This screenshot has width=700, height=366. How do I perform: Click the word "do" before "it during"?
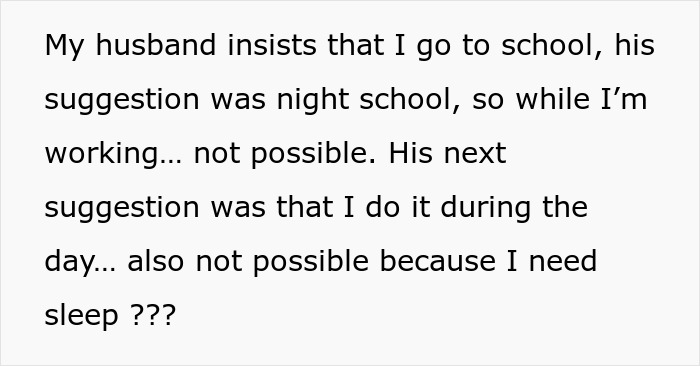pos(383,207)
